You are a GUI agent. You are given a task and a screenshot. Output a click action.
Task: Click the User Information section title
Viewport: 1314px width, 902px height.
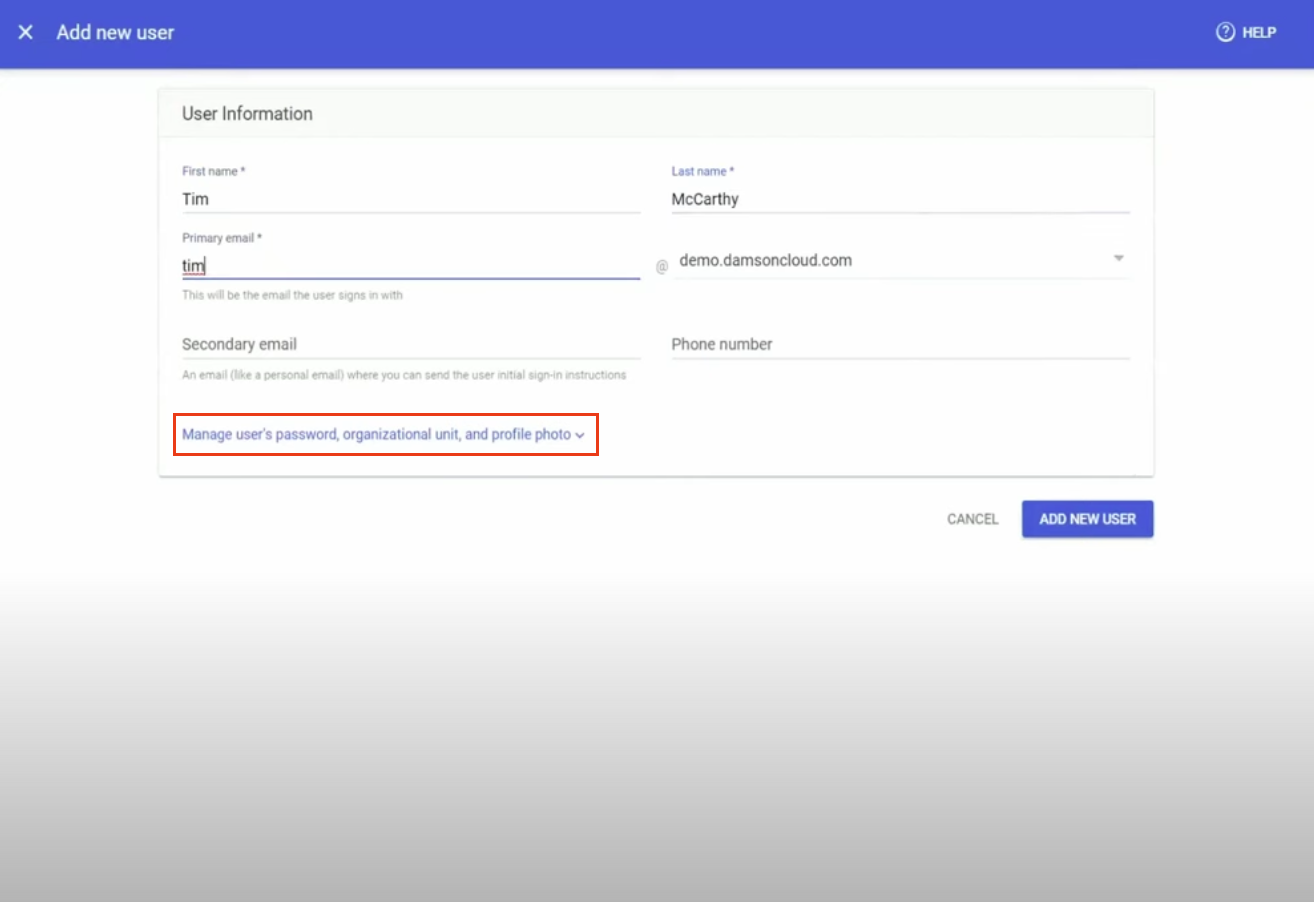click(x=247, y=113)
